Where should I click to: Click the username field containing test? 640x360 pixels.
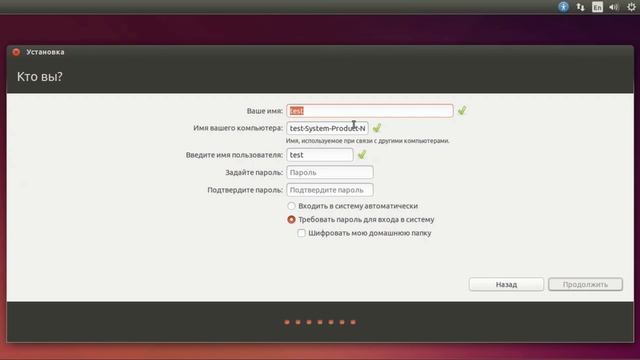pos(320,155)
